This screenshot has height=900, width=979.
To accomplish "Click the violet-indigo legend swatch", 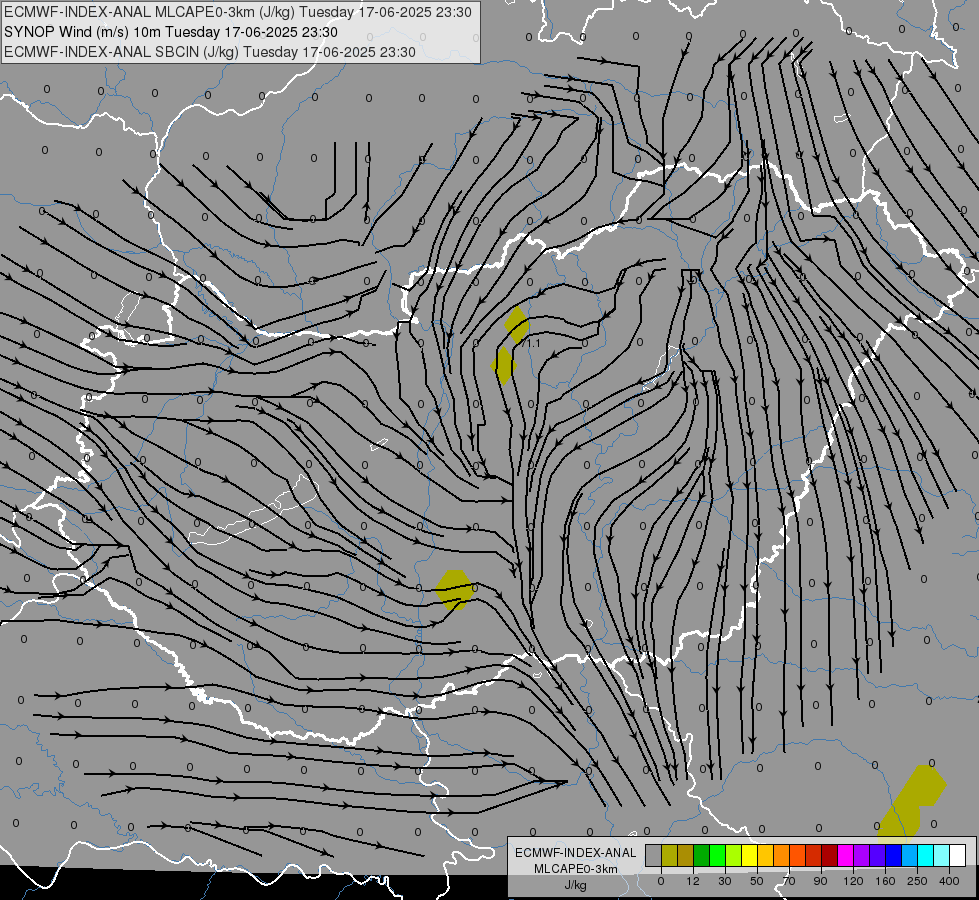I will point(877,856).
